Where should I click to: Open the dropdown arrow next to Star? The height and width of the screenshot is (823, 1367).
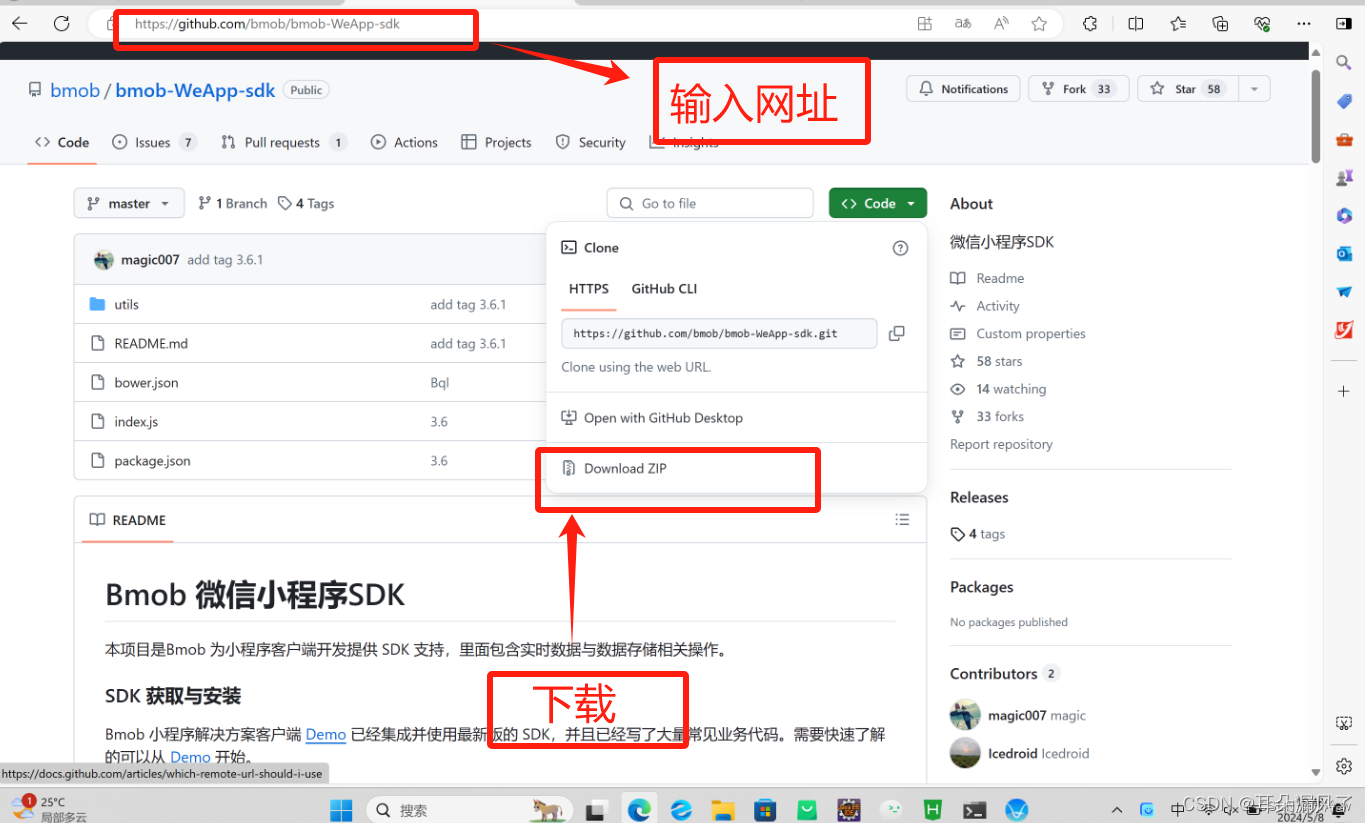pos(1254,89)
